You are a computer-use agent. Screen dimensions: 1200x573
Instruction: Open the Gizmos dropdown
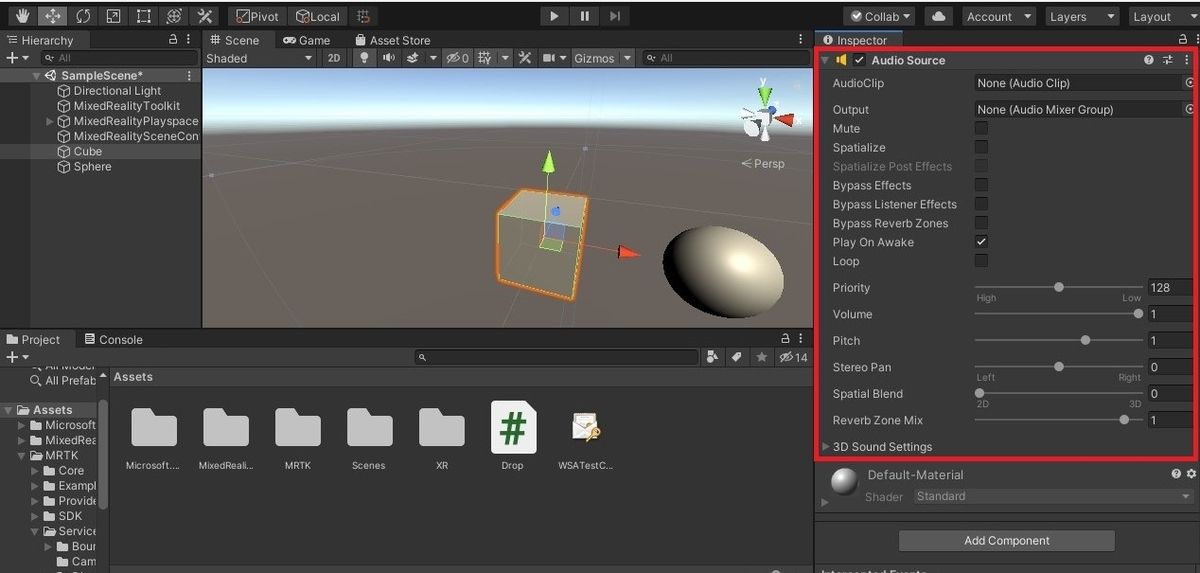[602, 58]
